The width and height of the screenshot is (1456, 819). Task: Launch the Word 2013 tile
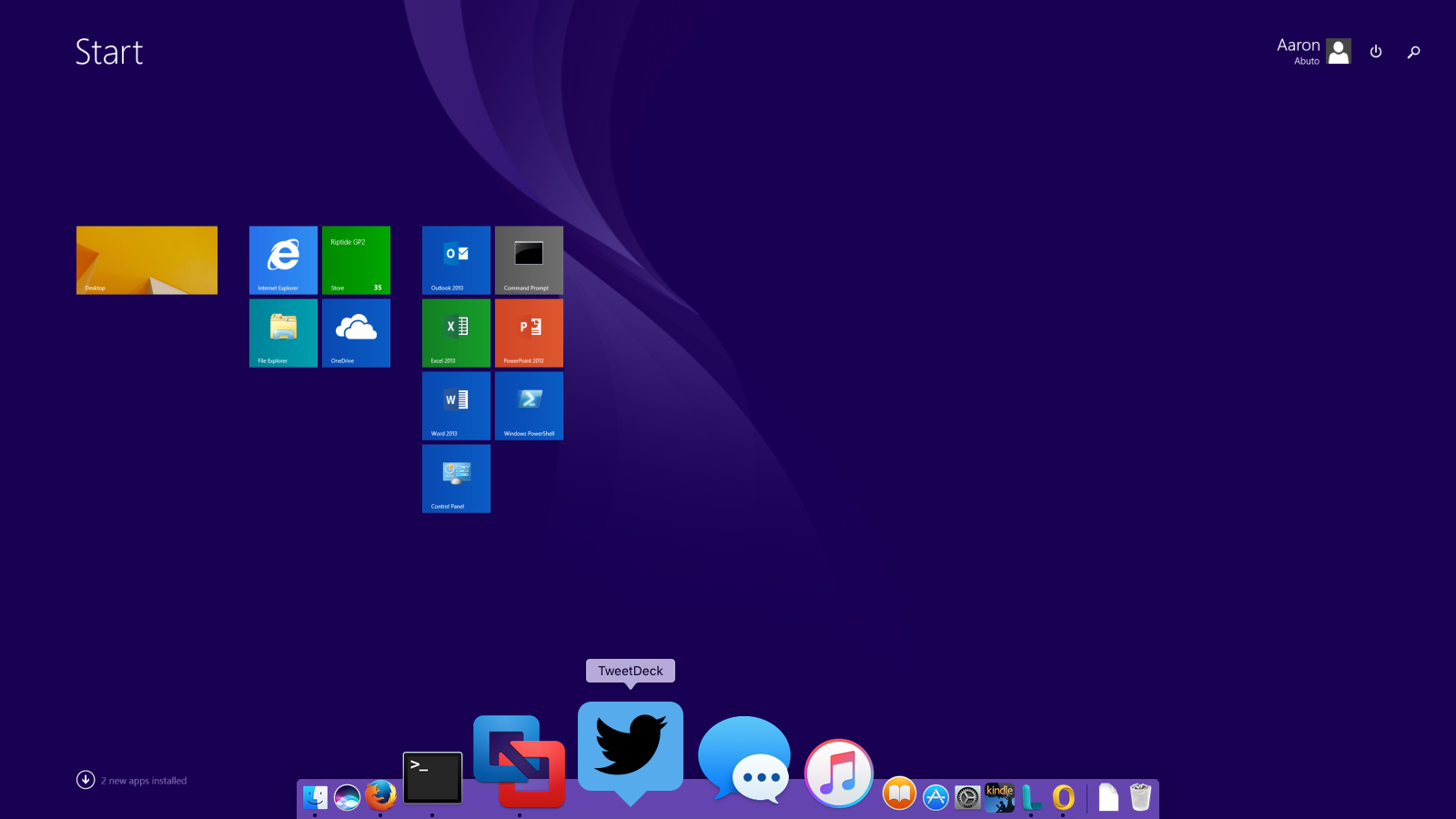coord(456,406)
